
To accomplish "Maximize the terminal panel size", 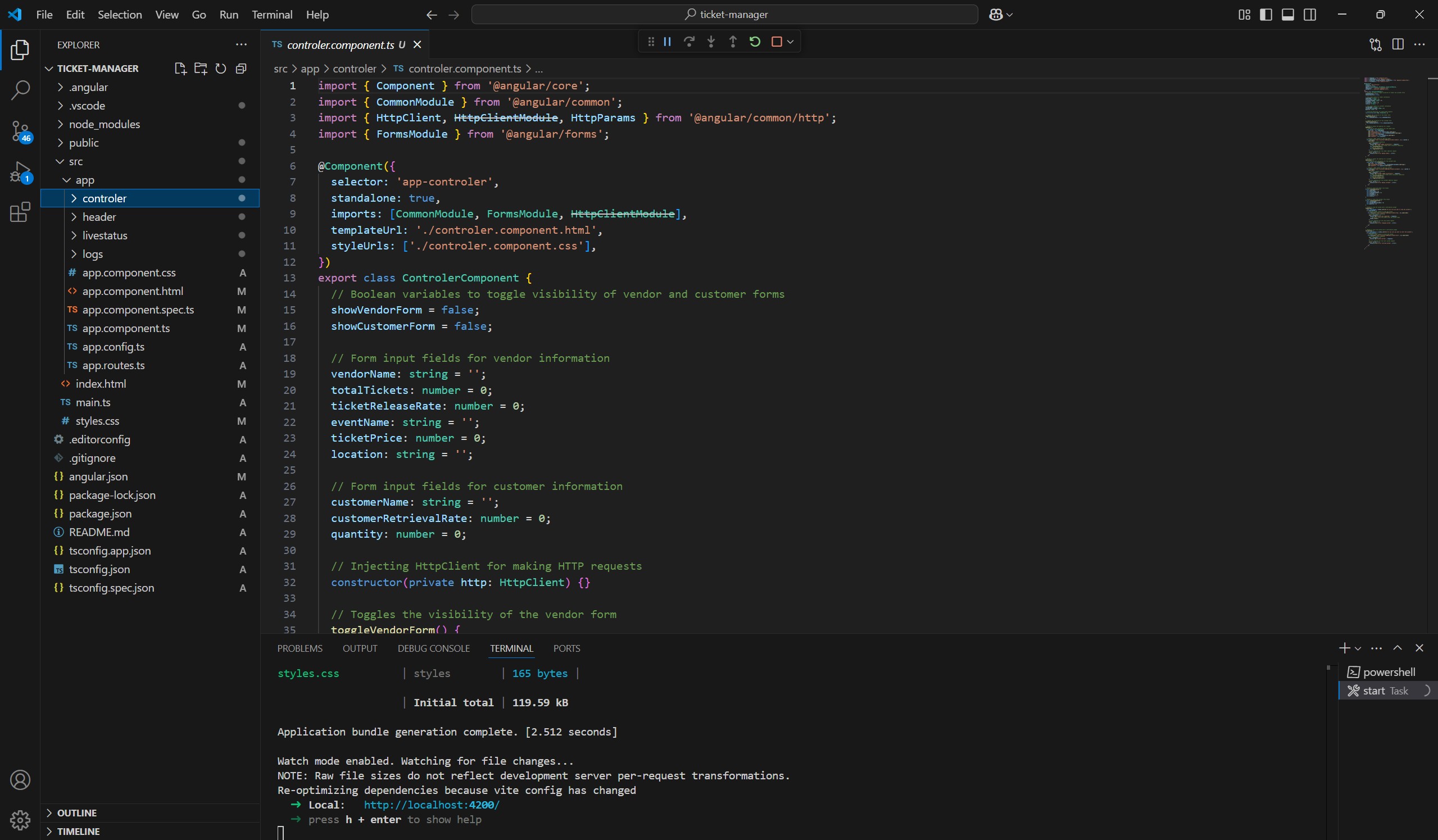I will click(1398, 648).
